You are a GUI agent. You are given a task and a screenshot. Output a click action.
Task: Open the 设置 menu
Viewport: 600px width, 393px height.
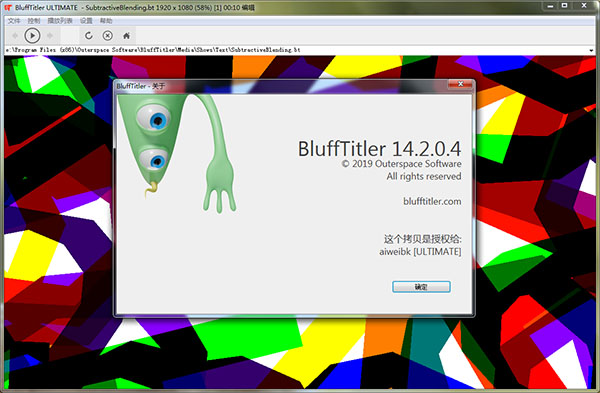tap(86, 21)
